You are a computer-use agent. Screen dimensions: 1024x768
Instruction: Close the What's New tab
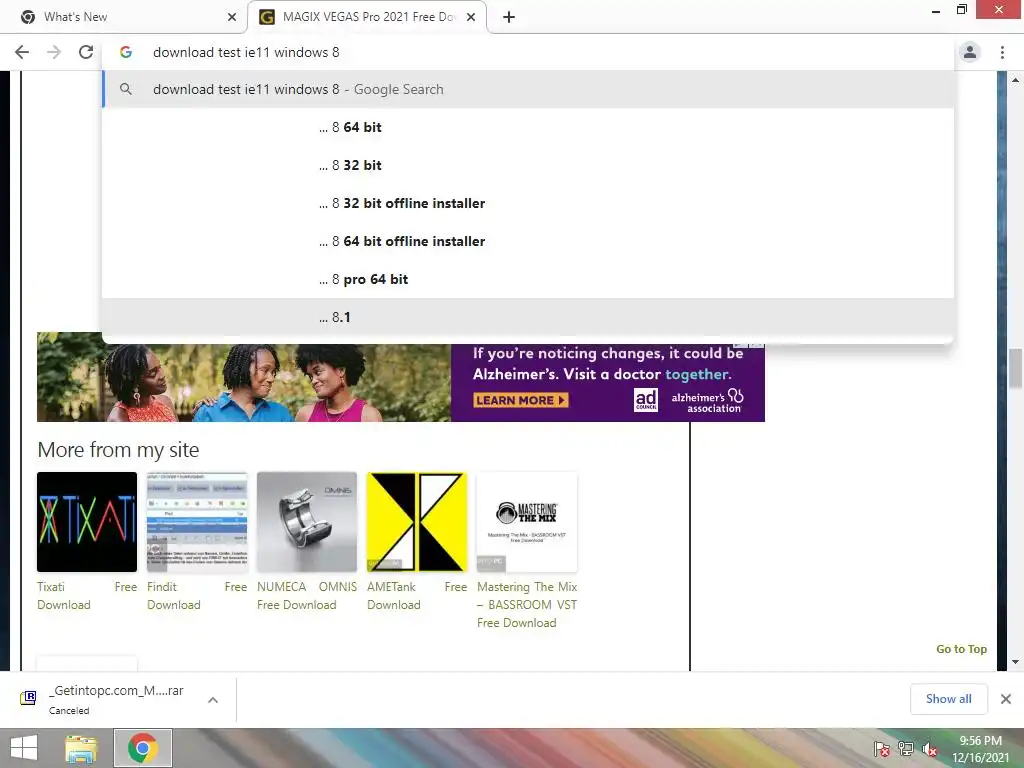coord(232,17)
